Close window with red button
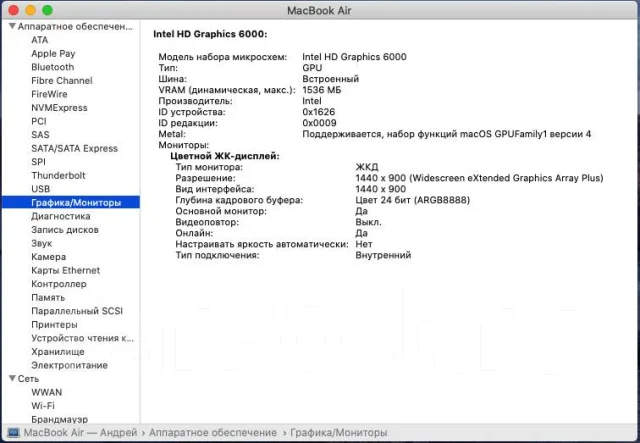The width and height of the screenshot is (640, 443). click(13, 10)
